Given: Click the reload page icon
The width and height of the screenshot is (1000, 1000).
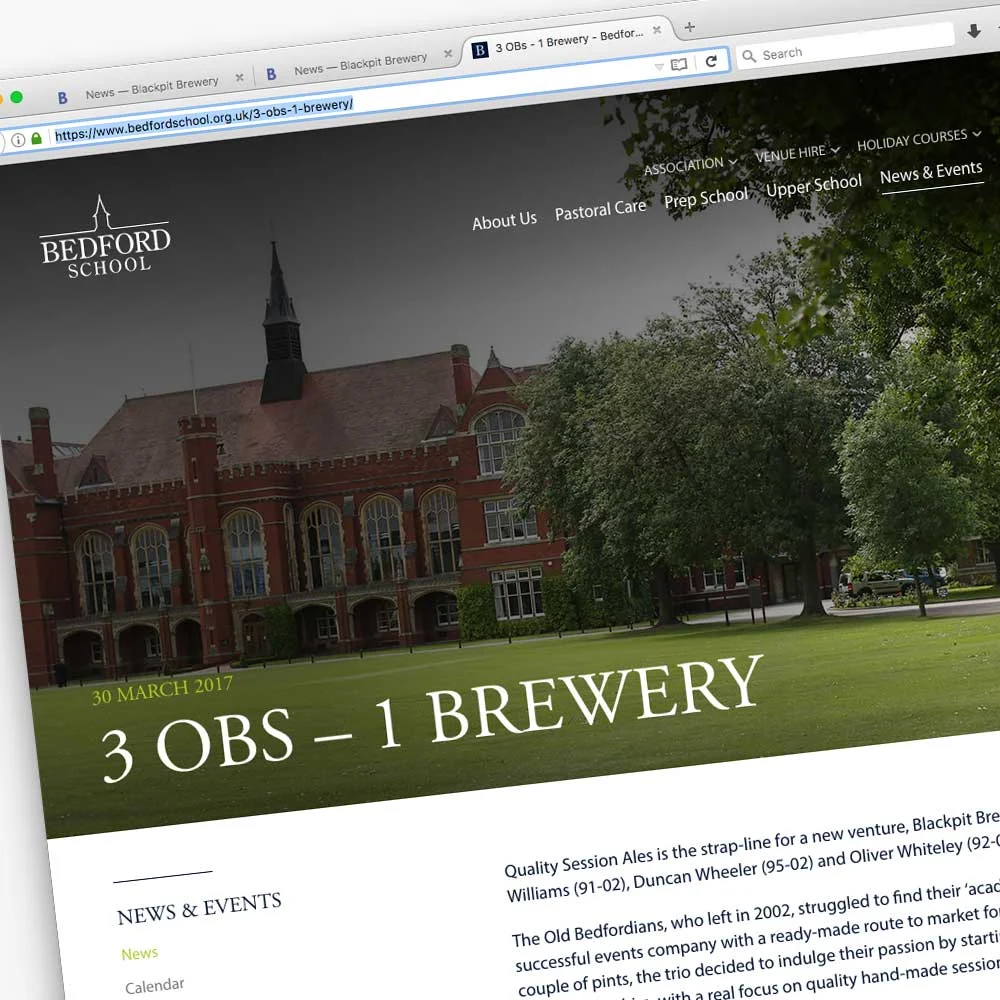Looking at the screenshot, I should [711, 61].
